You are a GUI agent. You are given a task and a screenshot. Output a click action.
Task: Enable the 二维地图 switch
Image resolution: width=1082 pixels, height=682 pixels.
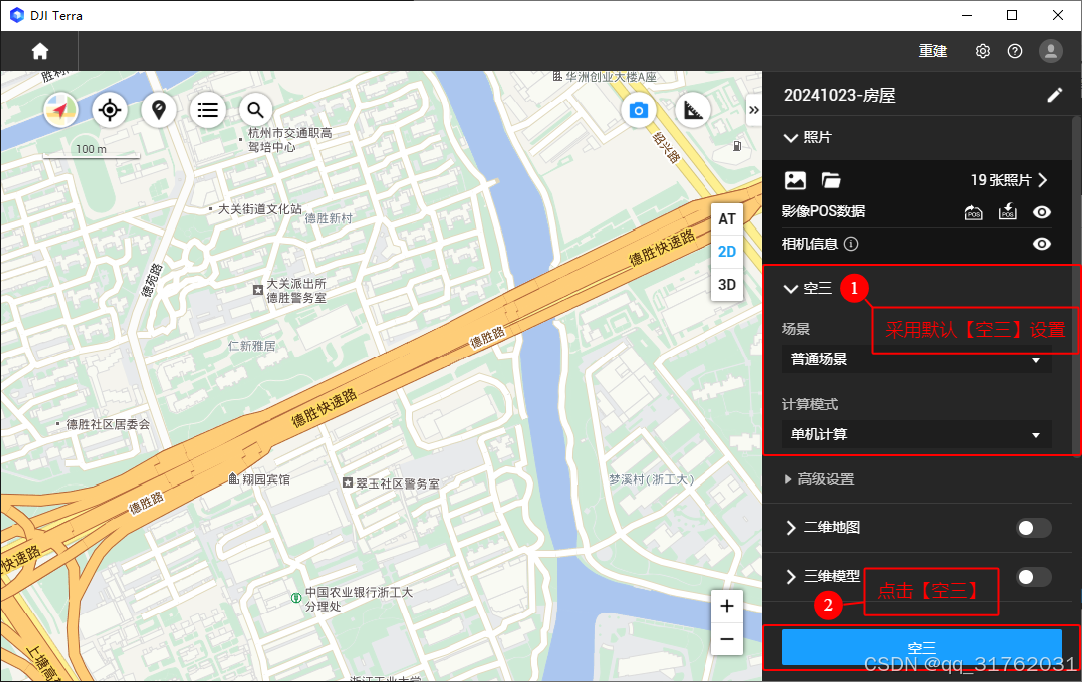point(1034,528)
